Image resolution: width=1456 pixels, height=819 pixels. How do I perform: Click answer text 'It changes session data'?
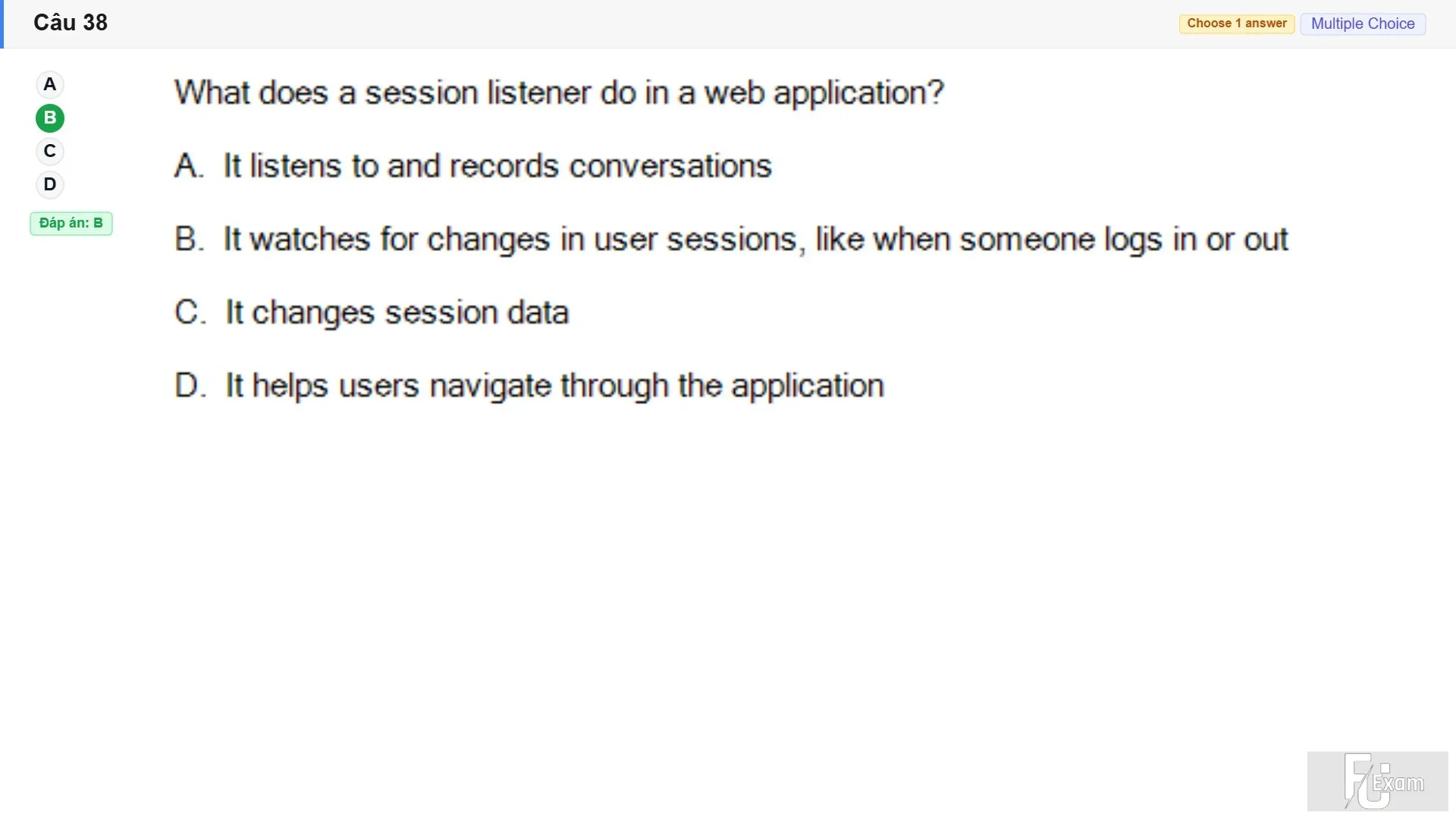click(397, 312)
